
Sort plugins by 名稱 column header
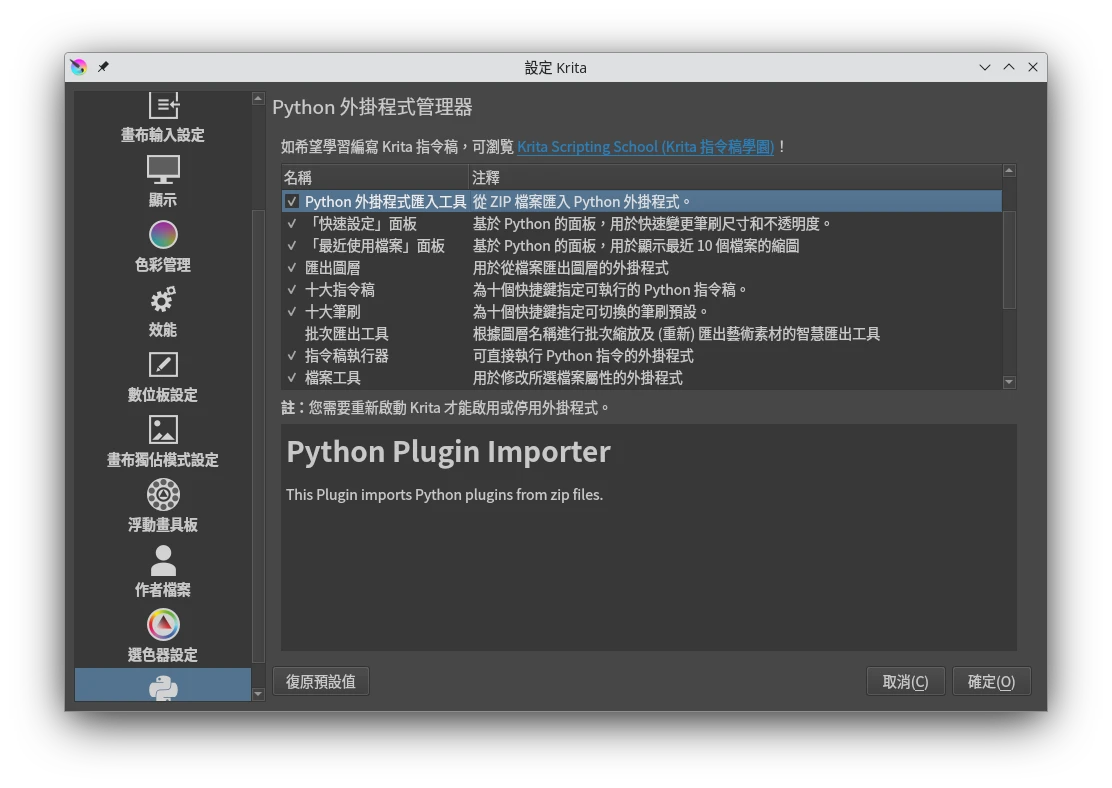coord(374,178)
